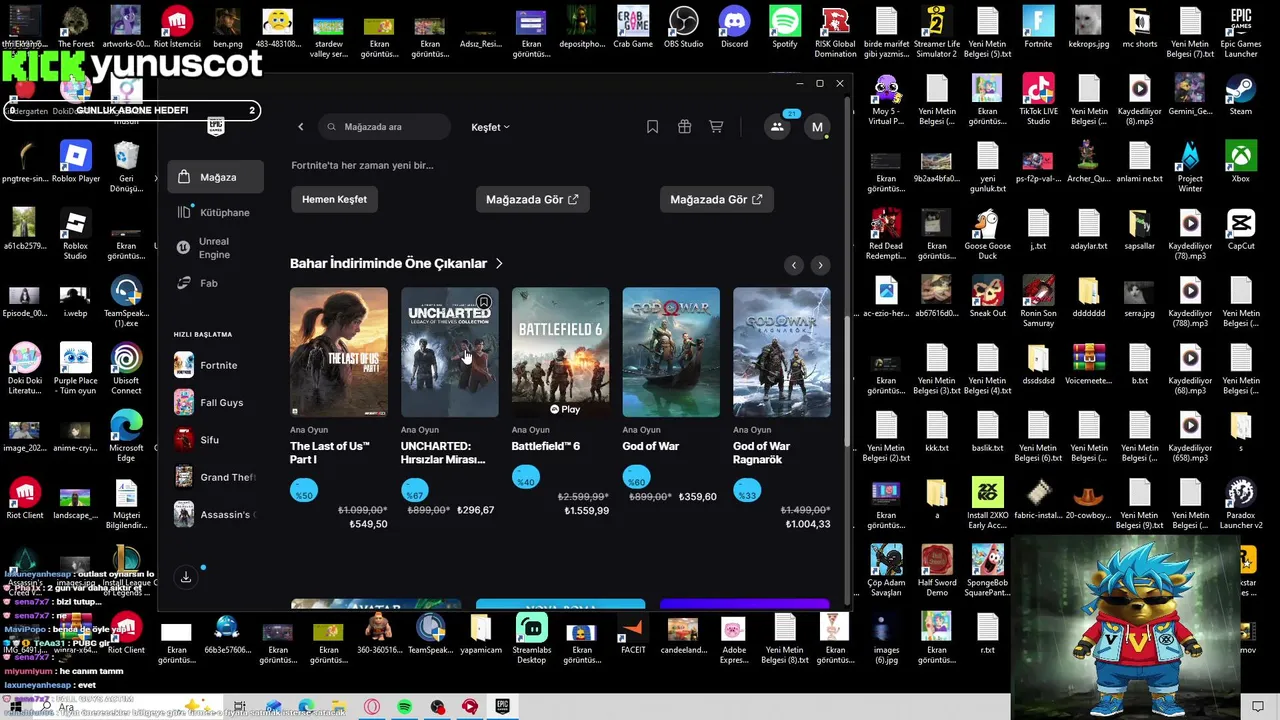This screenshot has height=720, width=1280.
Task: Click the ₺549,50 discounted price
Action: [x=367, y=524]
